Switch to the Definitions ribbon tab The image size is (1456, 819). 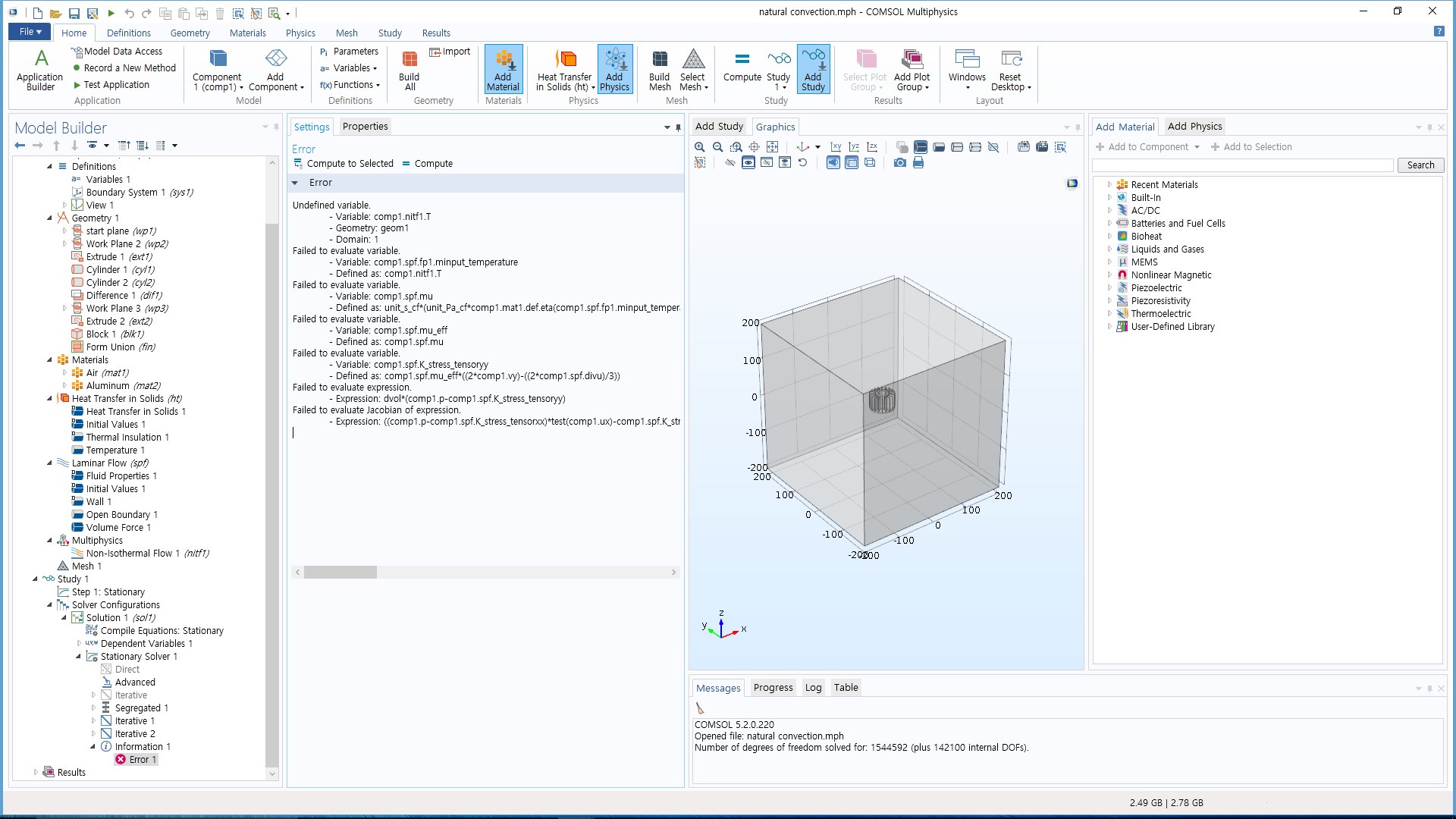[129, 33]
